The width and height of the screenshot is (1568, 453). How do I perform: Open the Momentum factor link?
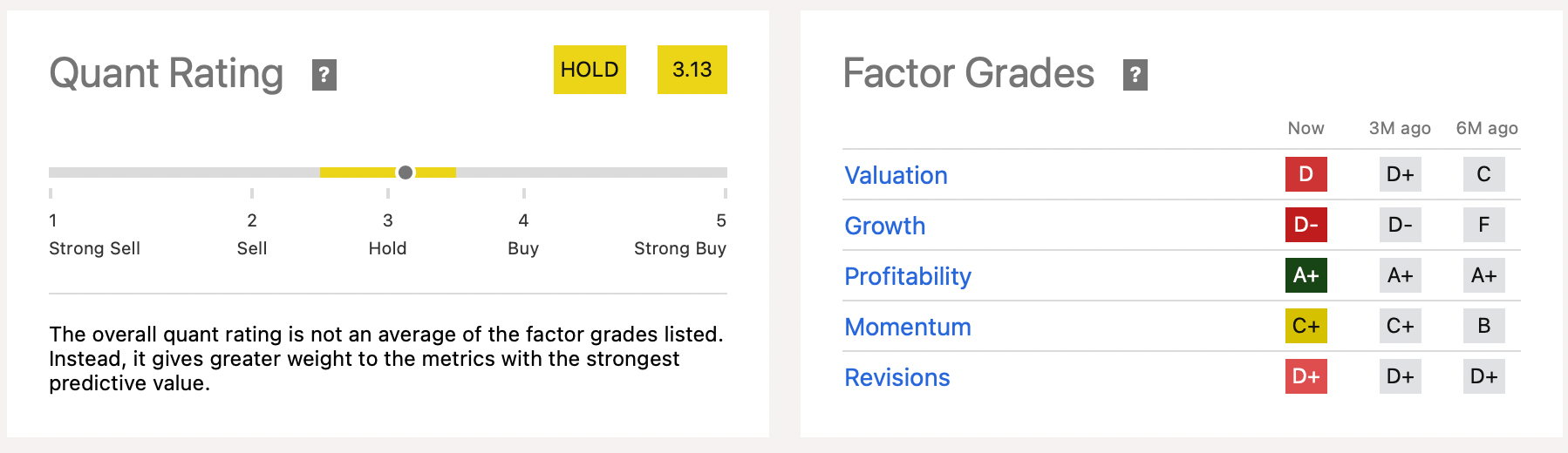(x=907, y=327)
